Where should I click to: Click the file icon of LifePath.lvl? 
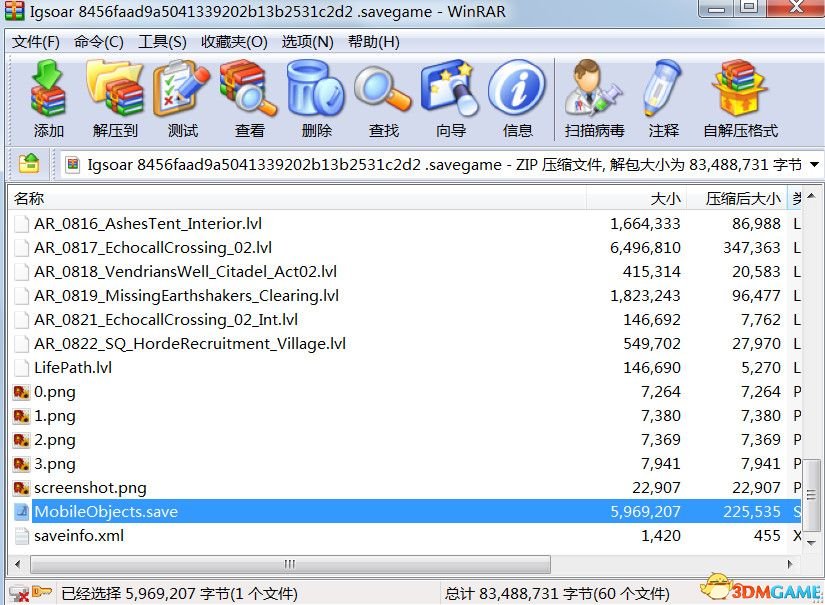pyautogui.click(x=21, y=368)
